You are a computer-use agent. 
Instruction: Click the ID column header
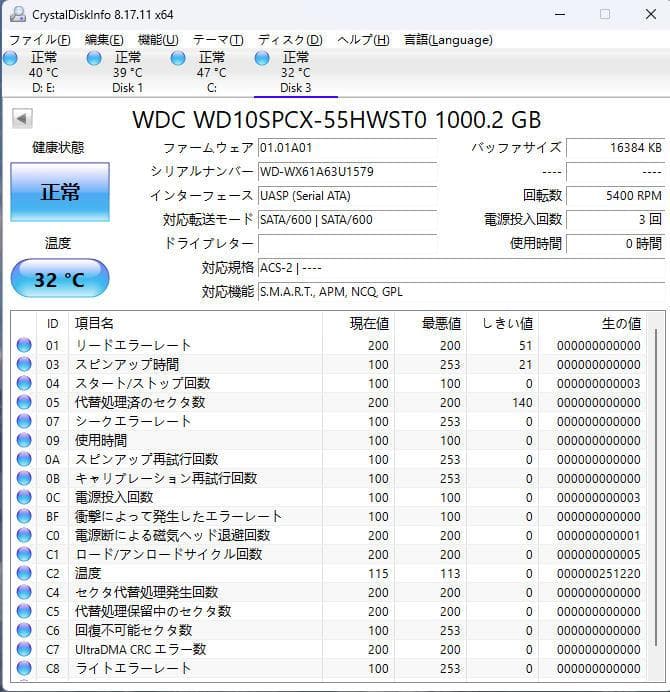tap(53, 323)
